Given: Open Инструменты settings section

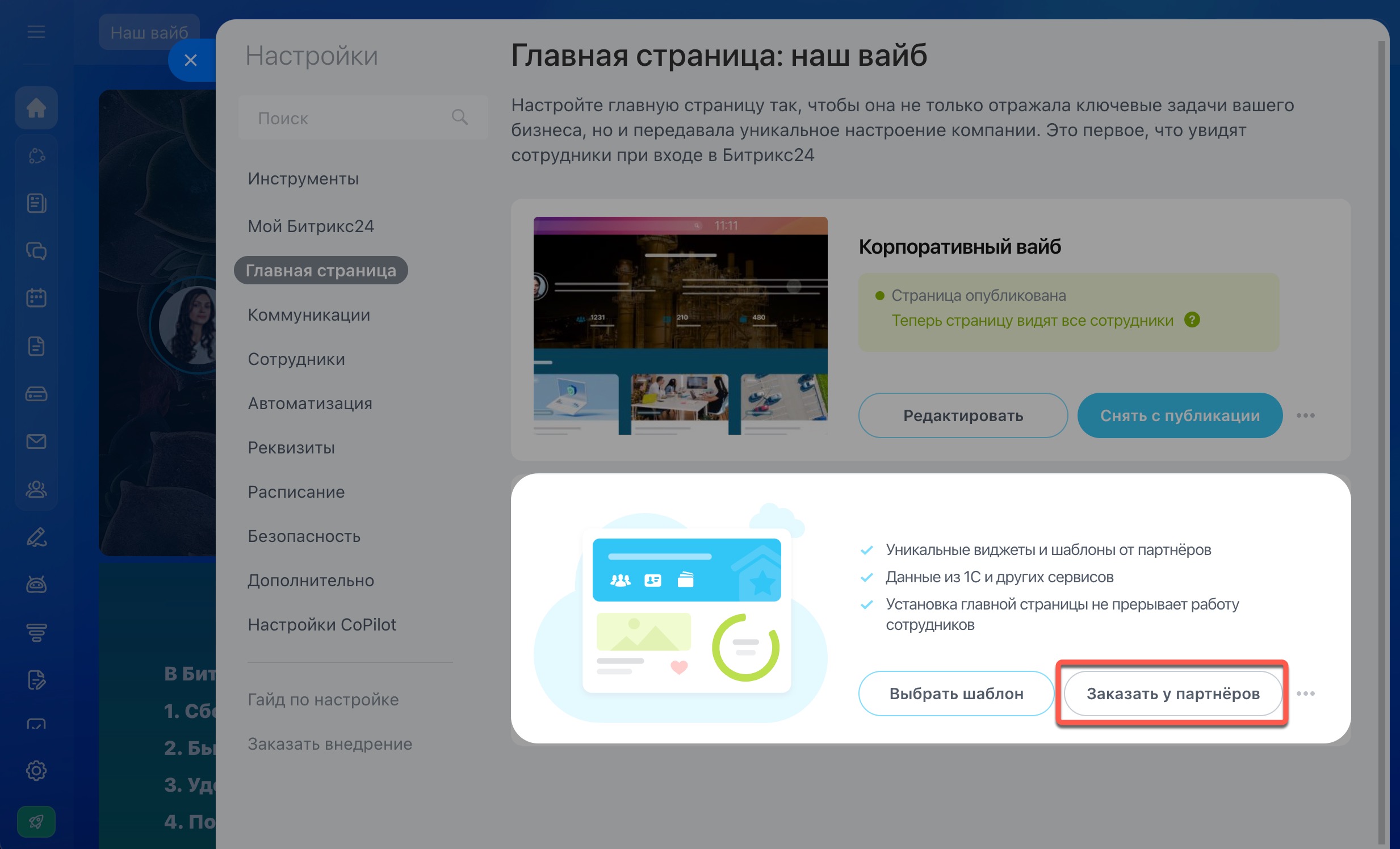Looking at the screenshot, I should click(303, 179).
